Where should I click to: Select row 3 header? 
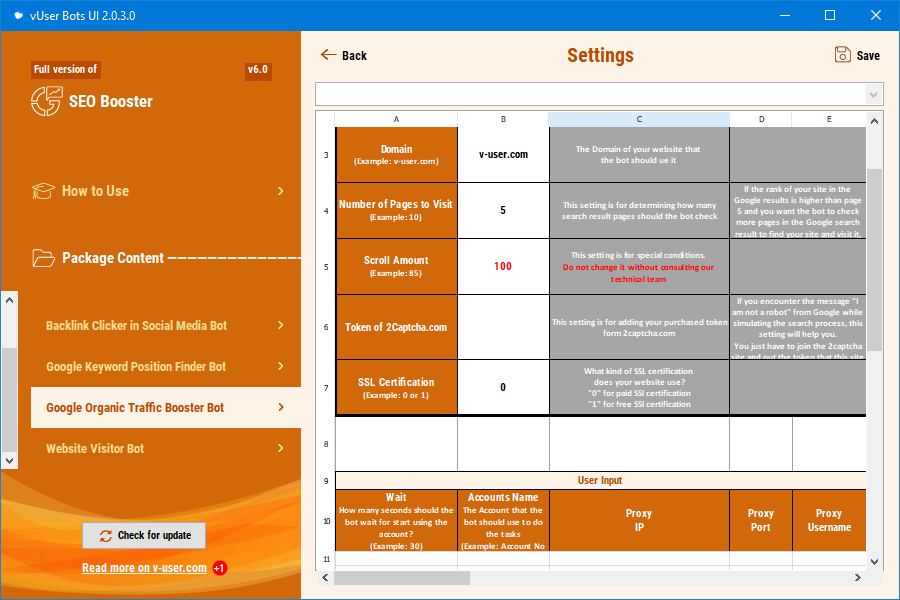pyautogui.click(x=326, y=154)
